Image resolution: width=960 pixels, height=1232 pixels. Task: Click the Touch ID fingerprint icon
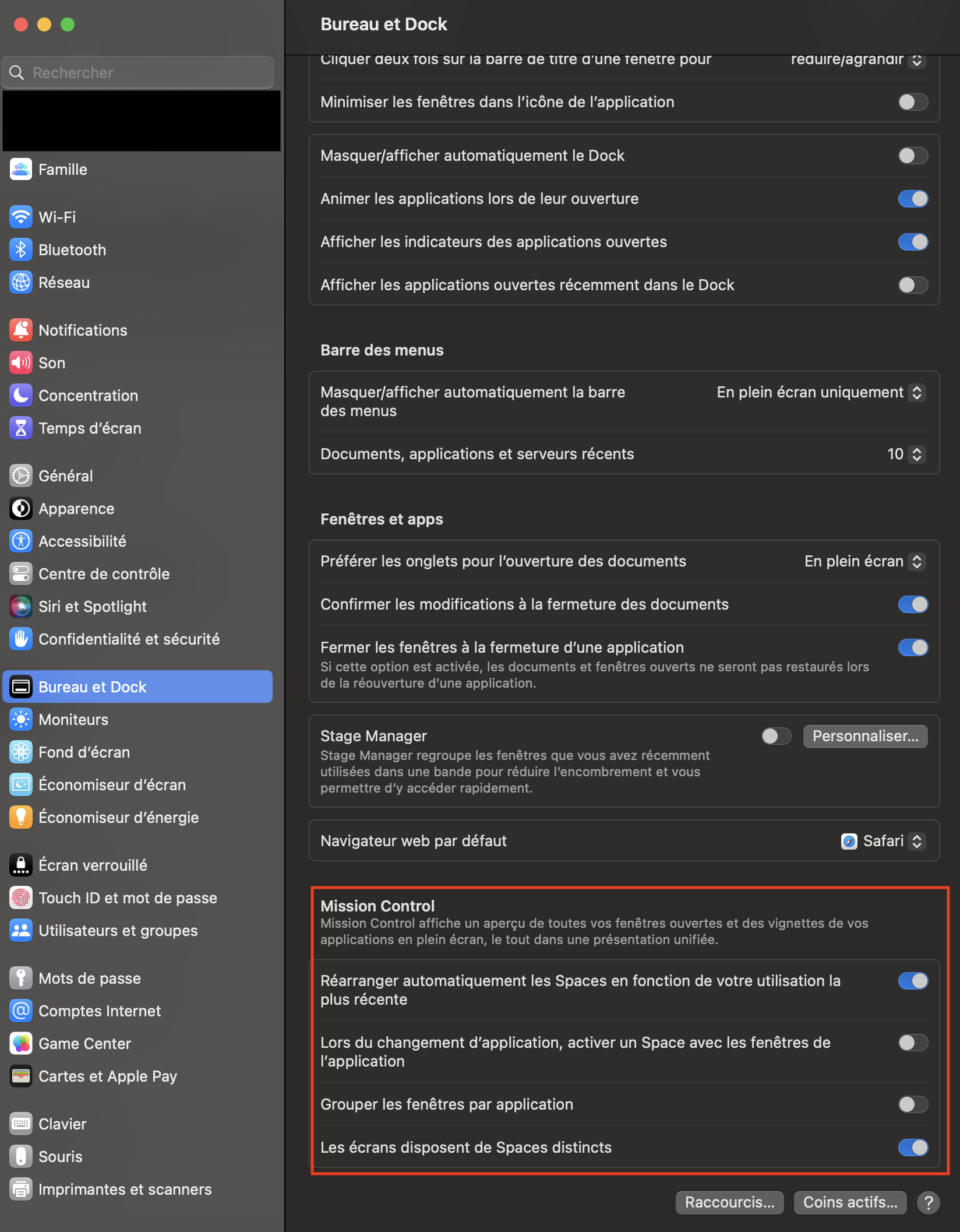[x=21, y=898]
